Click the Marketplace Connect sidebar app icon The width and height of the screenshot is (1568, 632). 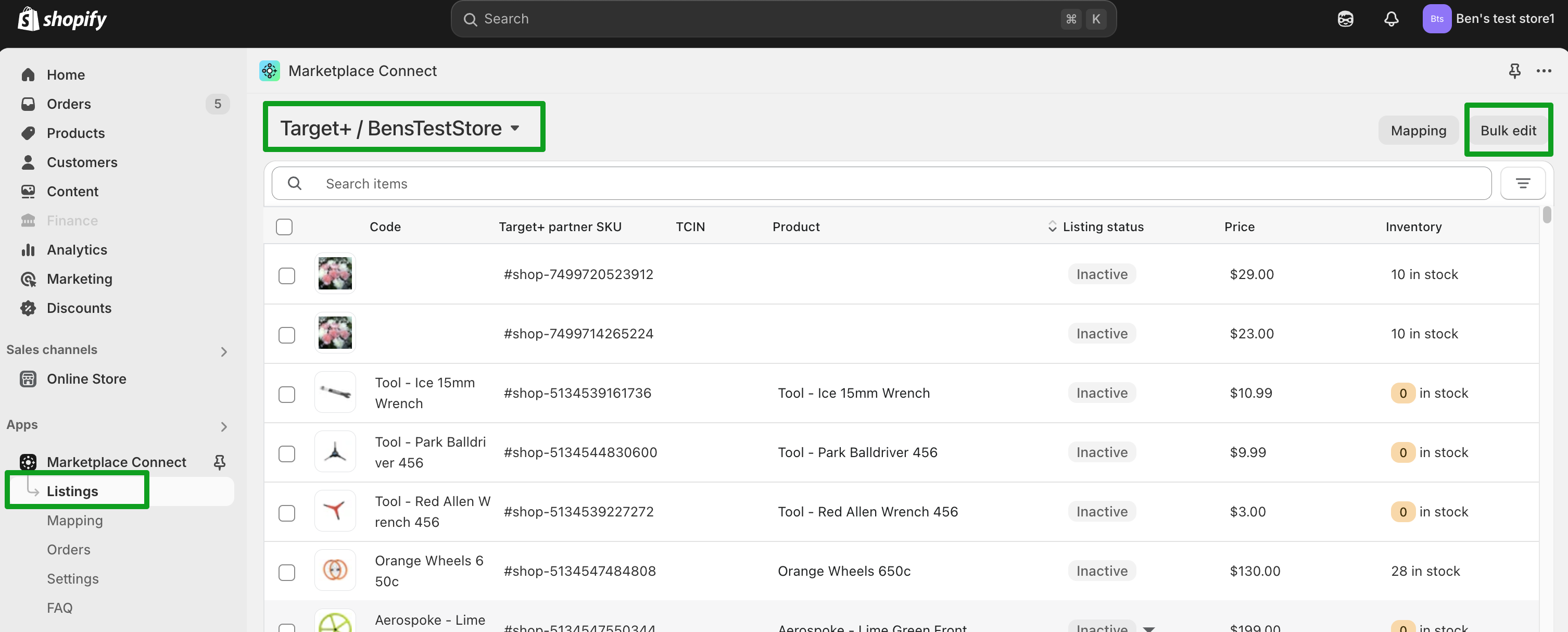click(x=28, y=462)
